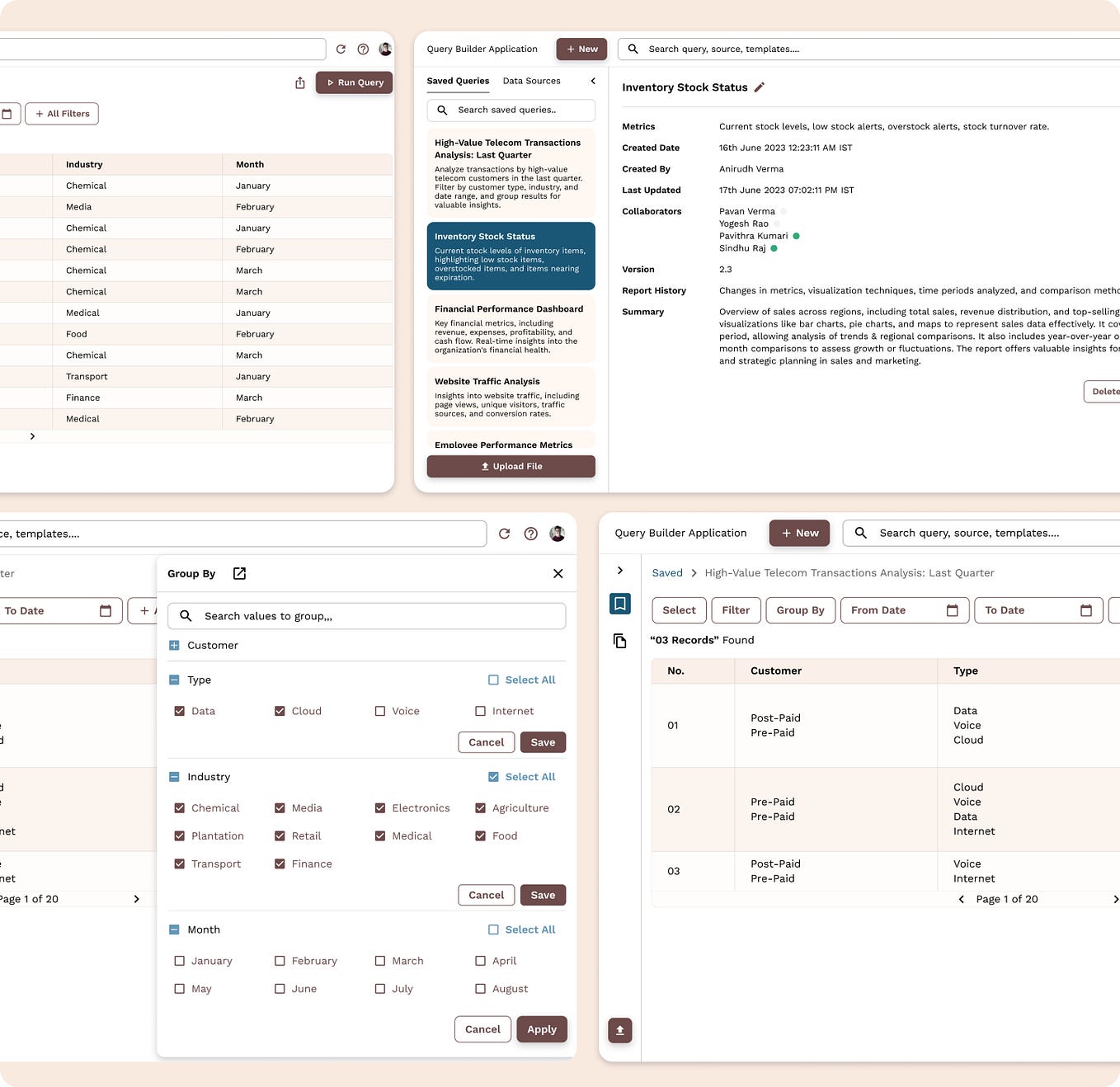Click the upload icon at the bottom-left corner

620,1029
